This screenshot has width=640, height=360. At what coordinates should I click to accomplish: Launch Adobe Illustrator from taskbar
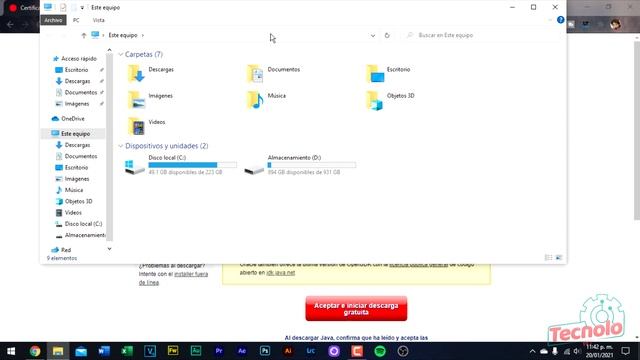[288, 351]
